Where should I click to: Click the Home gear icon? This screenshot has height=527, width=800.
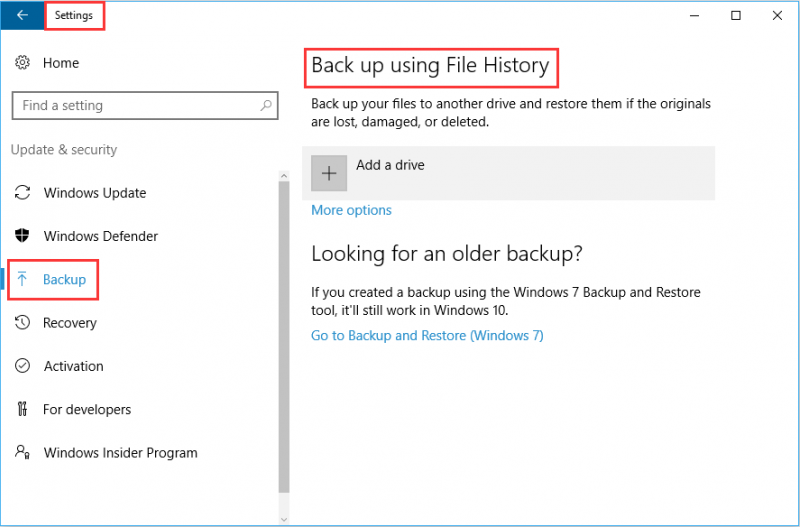click(x=22, y=63)
